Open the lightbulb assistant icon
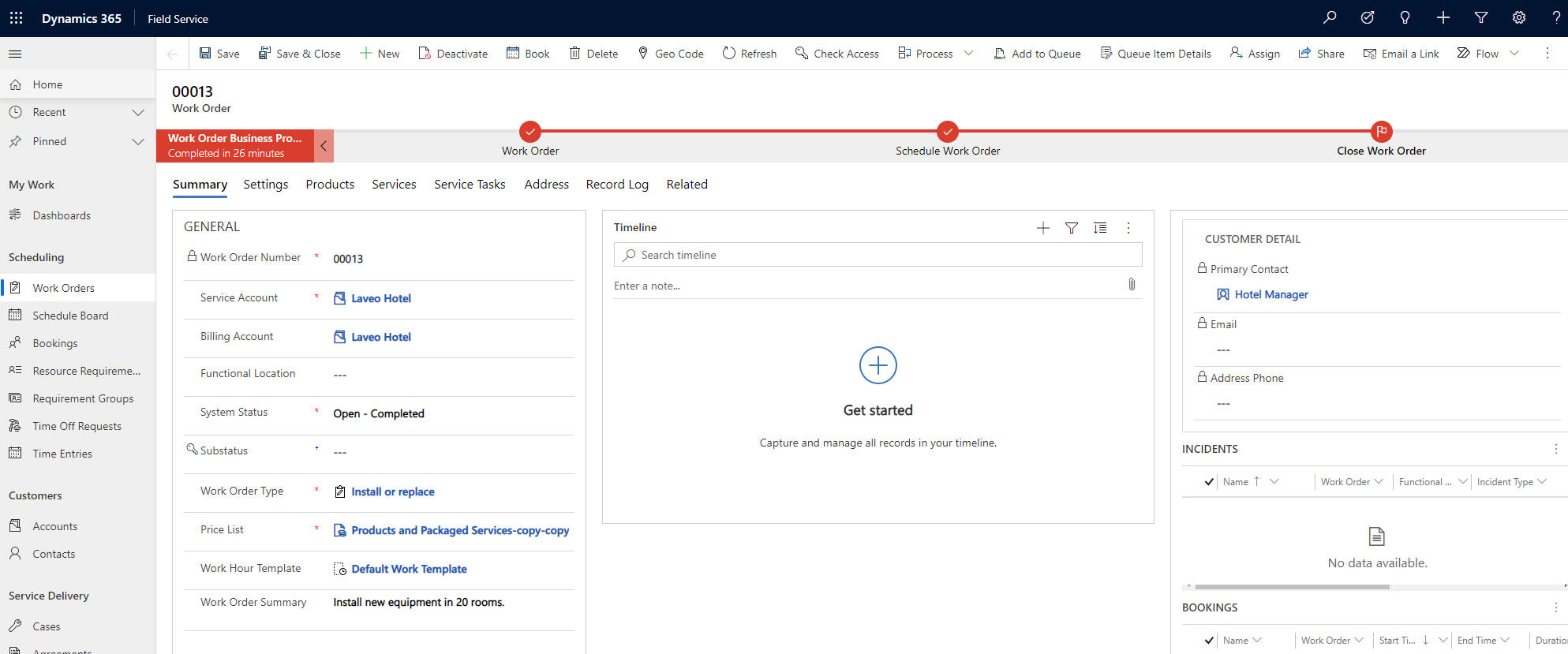 (x=1405, y=17)
